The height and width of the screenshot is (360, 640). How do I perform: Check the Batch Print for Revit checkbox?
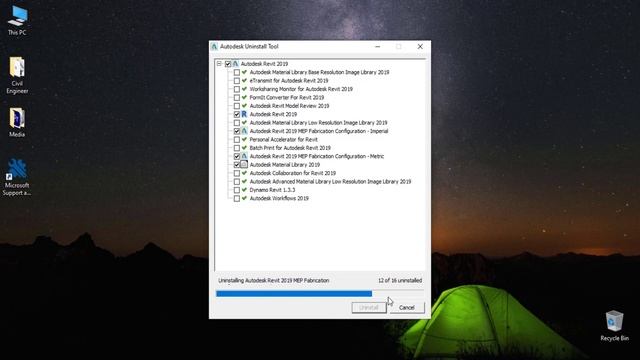[237, 148]
